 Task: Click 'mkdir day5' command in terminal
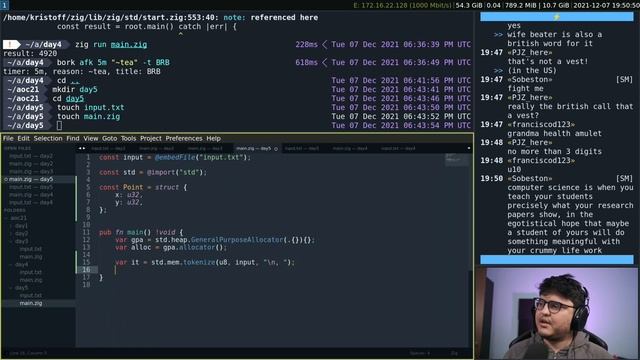coord(75,89)
